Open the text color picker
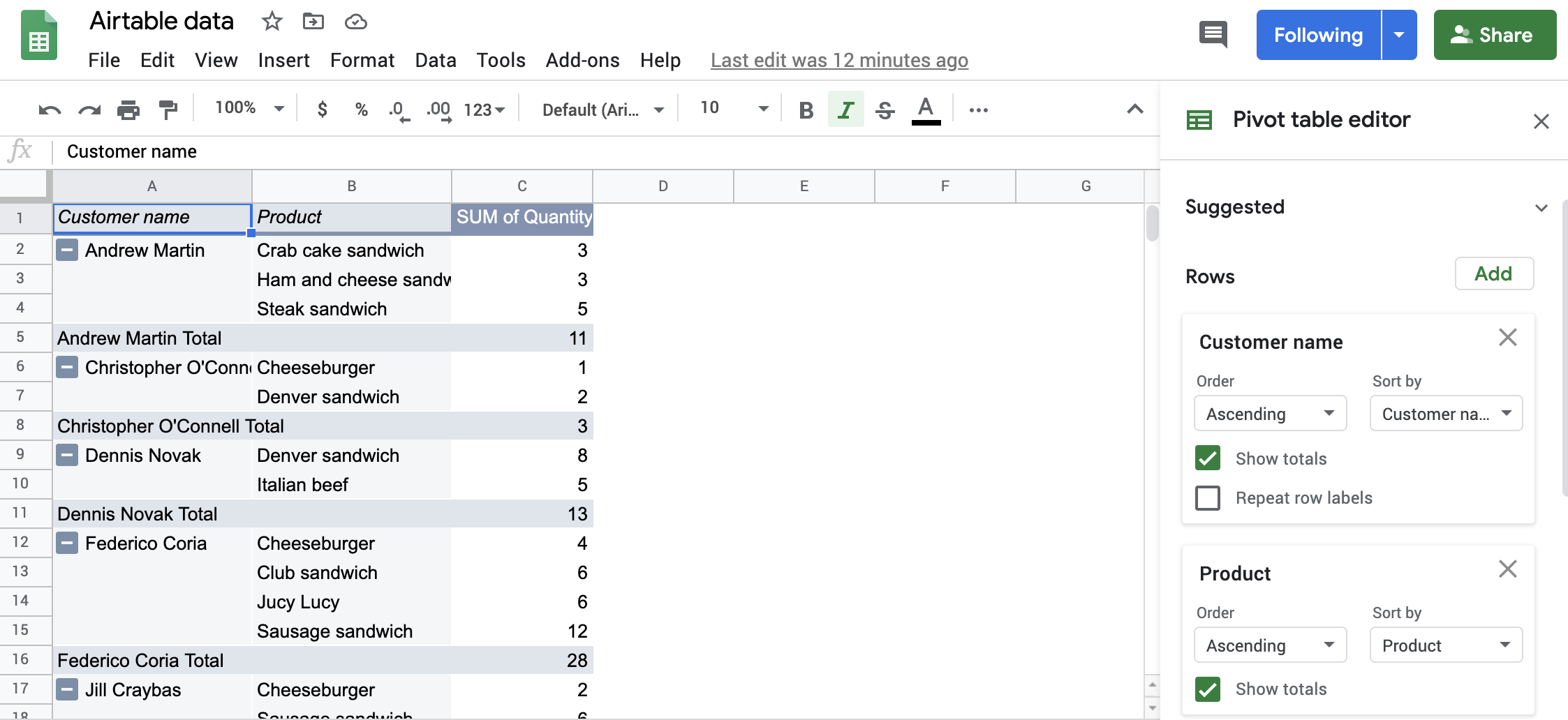1568x720 pixels. [x=925, y=109]
